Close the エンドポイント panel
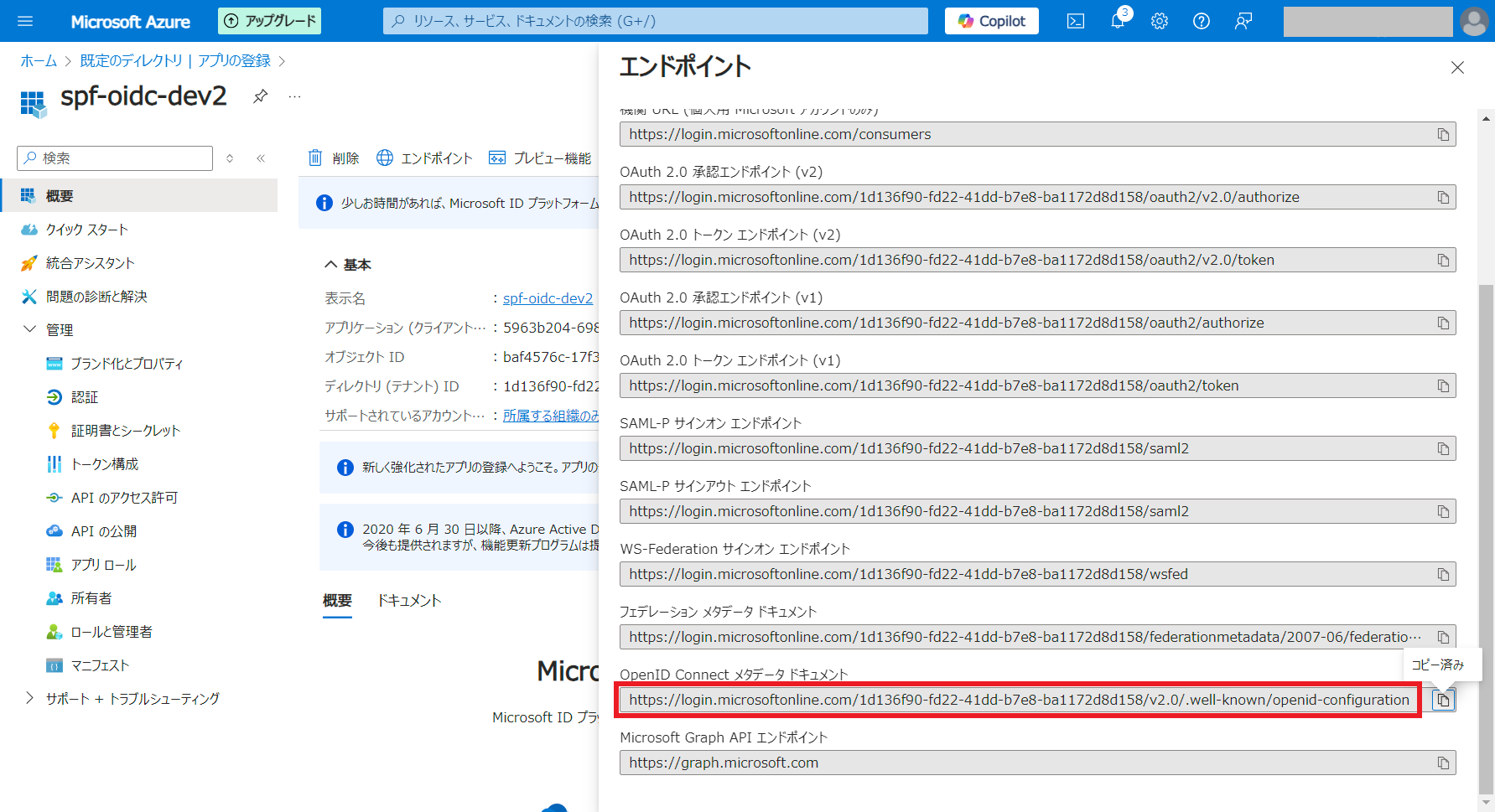1495x812 pixels. click(1457, 68)
